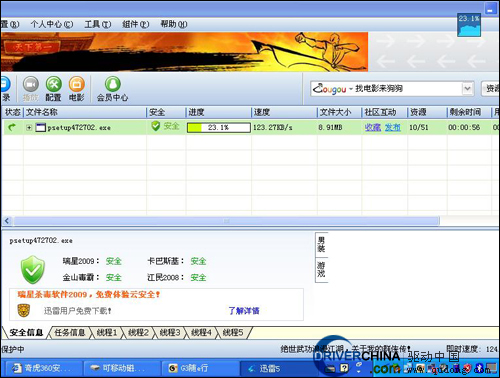This screenshot has height=378, width=500.
Task: Switch to the 线程4 tab
Action: (201, 333)
